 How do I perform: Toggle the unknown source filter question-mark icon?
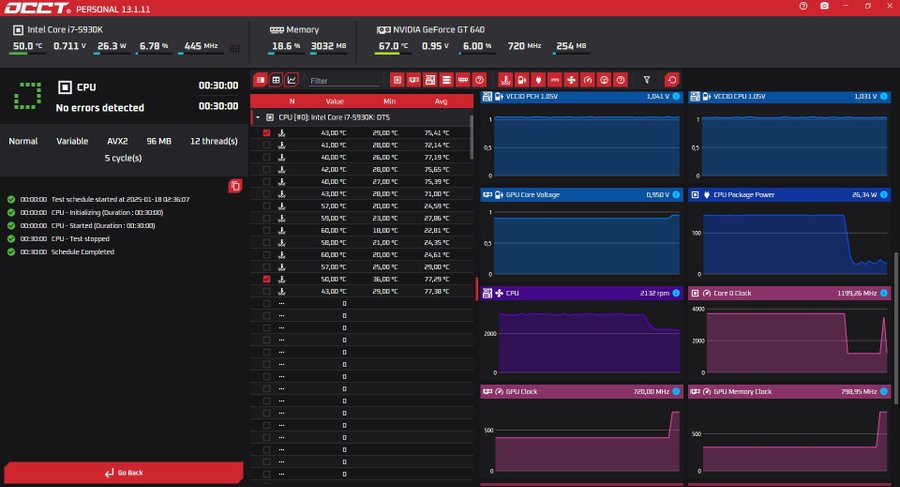click(x=479, y=80)
